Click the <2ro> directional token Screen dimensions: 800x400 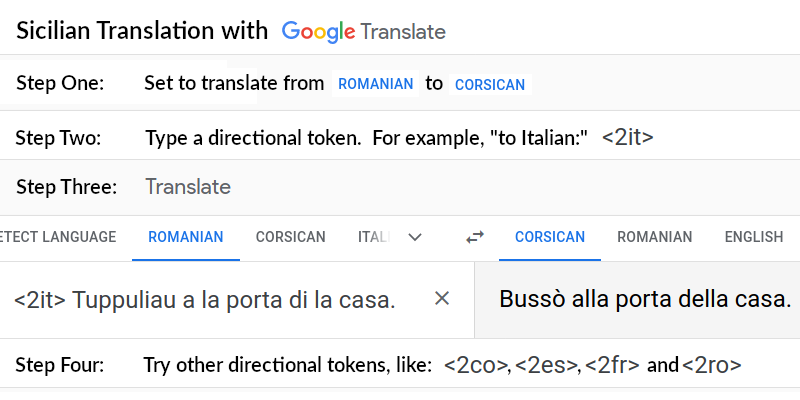[711, 365]
